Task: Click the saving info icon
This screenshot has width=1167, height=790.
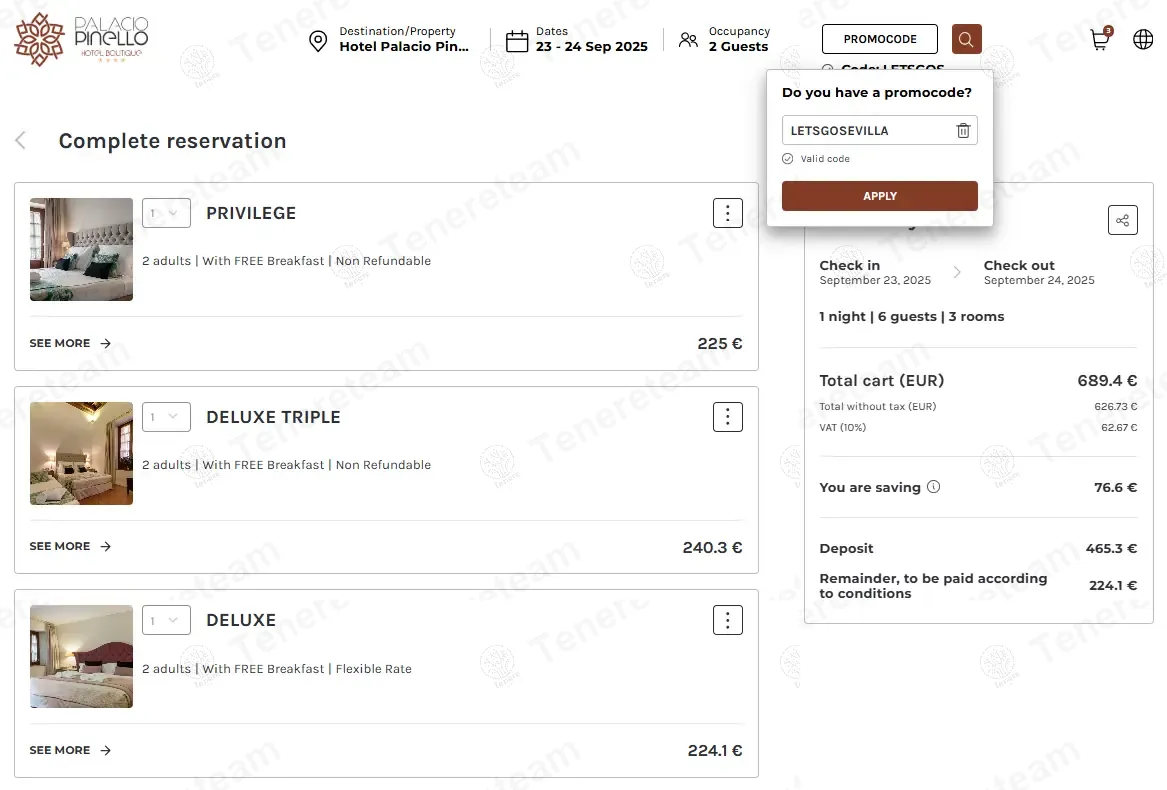Action: [x=933, y=487]
